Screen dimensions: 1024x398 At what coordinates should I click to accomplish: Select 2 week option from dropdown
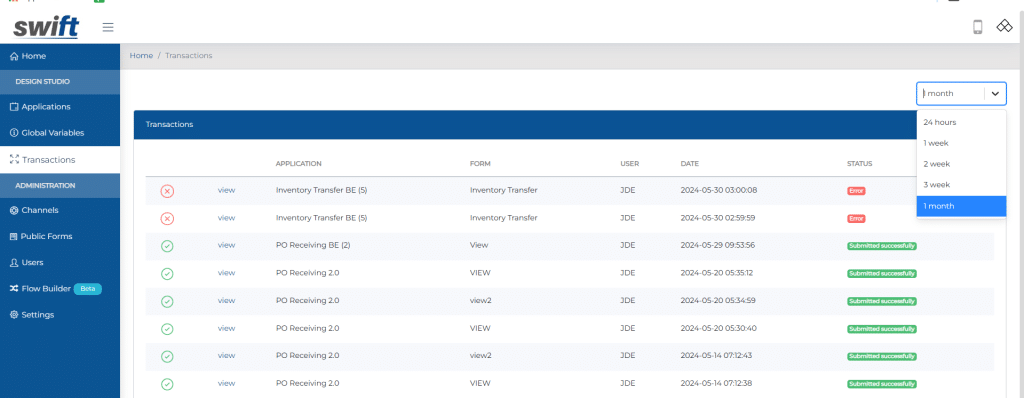click(x=961, y=164)
